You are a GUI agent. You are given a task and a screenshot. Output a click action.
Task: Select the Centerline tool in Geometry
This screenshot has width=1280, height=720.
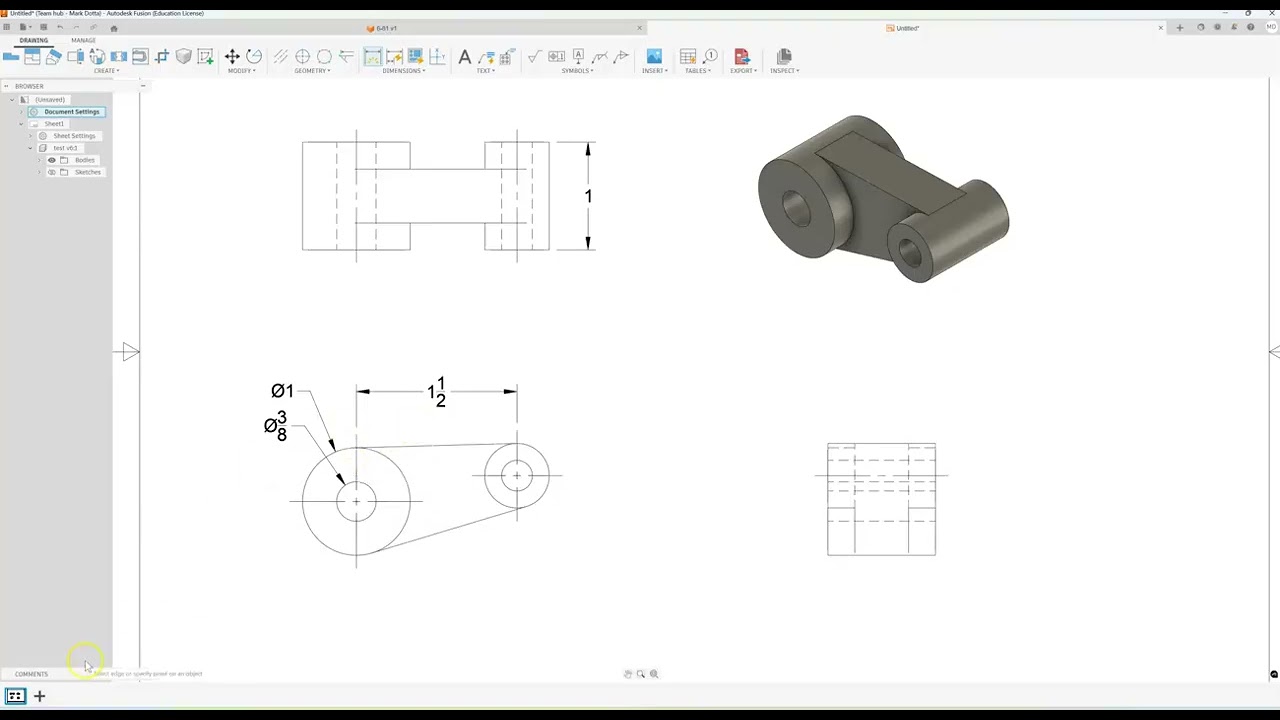pyautogui.click(x=281, y=57)
